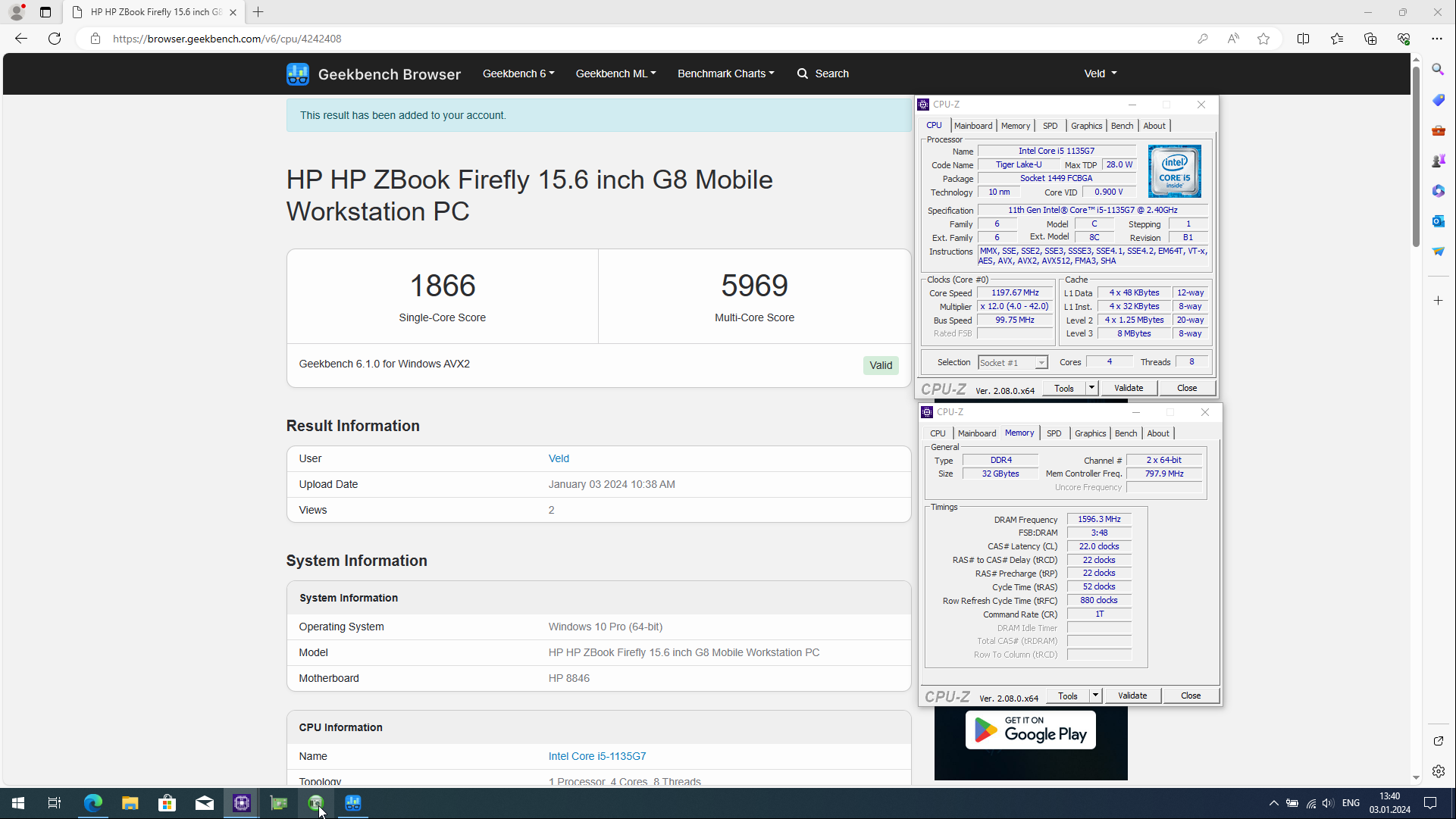Open CPU-Z taskbar icon
The height and width of the screenshot is (819, 1456).
pos(242,803)
